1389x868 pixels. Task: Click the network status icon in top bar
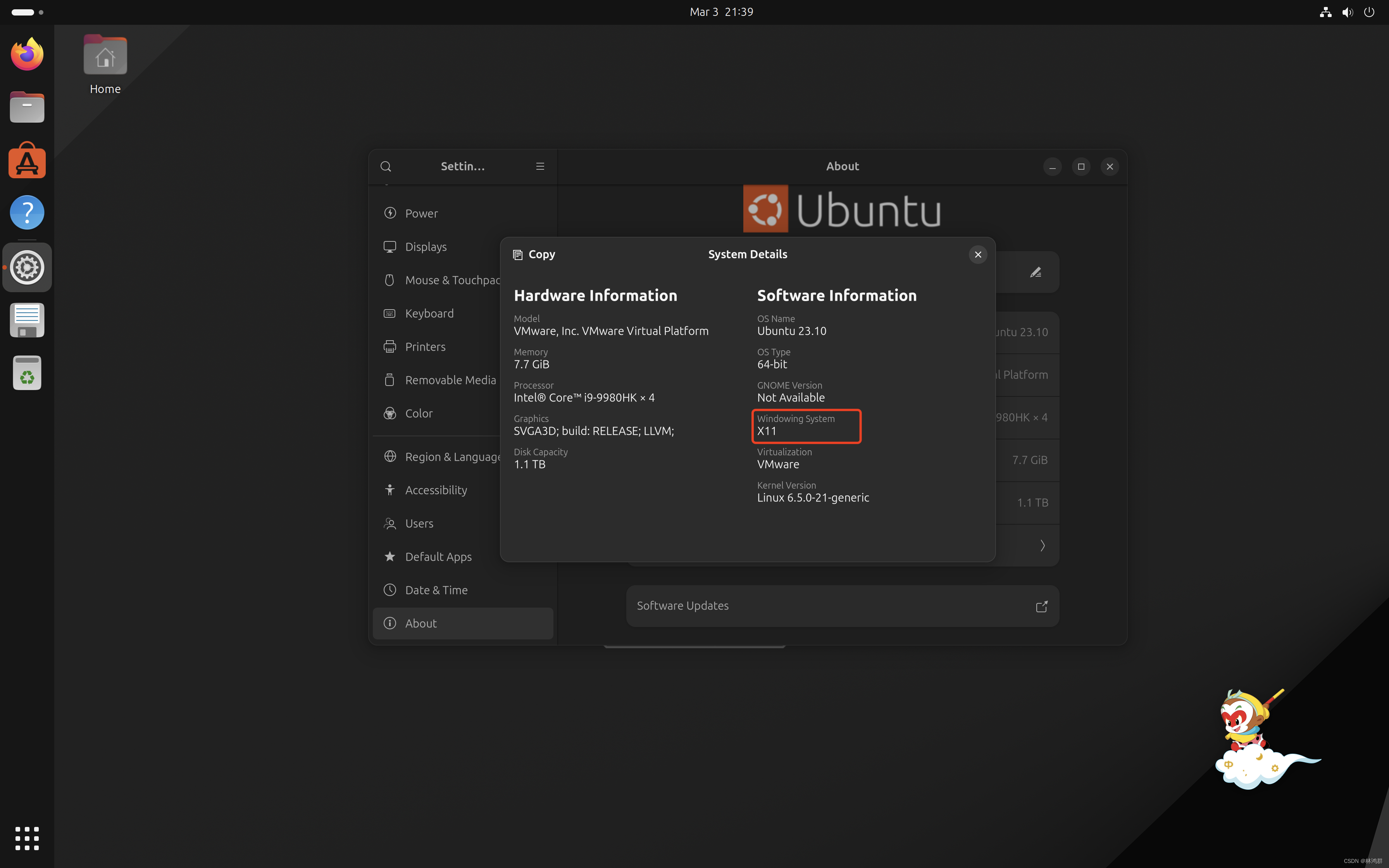coord(1325,12)
